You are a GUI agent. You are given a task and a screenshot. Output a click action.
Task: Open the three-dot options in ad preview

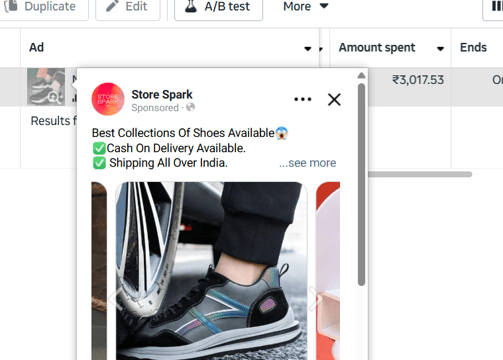point(303,99)
